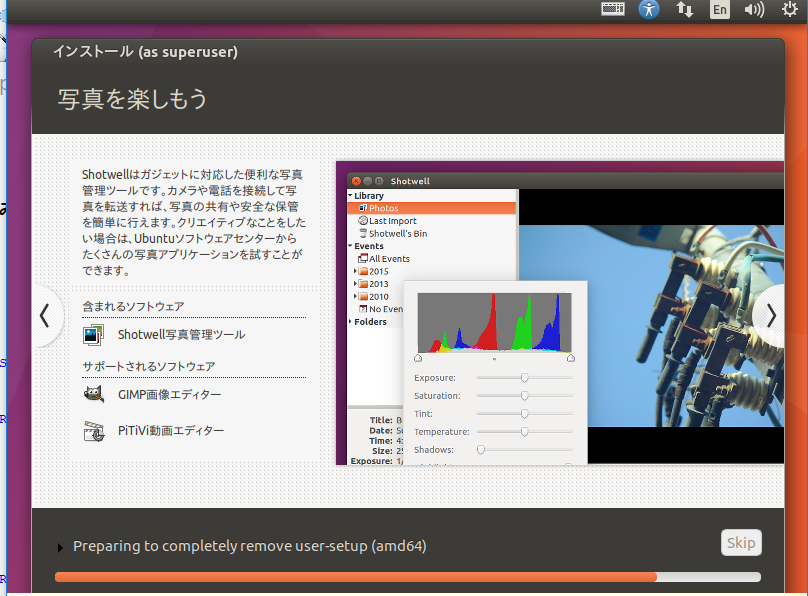Click the '写真を楽しもう' slide heading
This screenshot has height=596, width=808.
click(x=132, y=99)
